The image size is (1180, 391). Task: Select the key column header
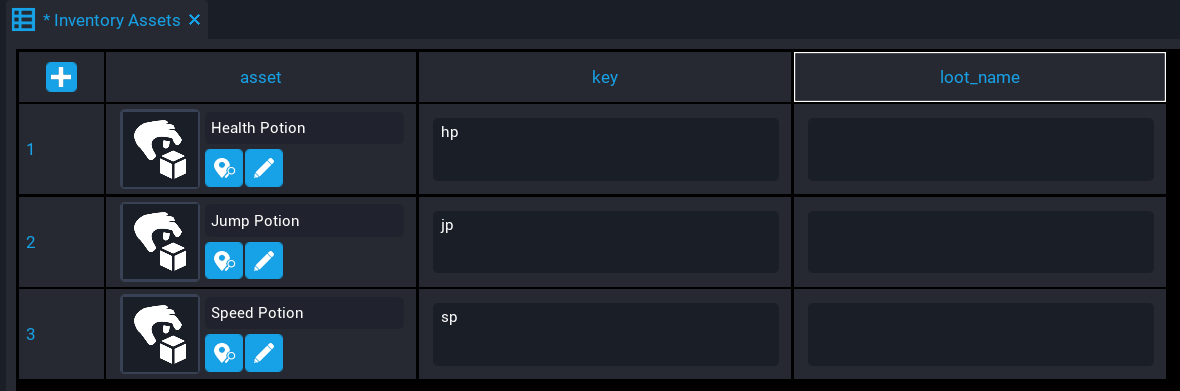(x=605, y=77)
